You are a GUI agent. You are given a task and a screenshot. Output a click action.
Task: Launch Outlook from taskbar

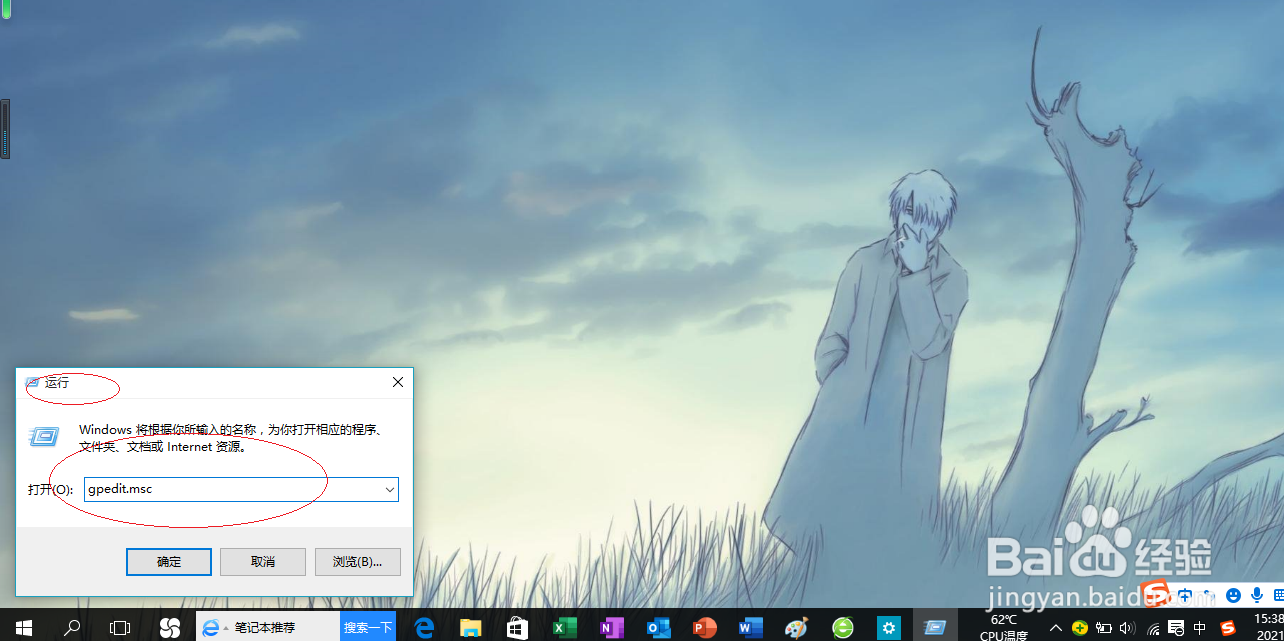658,627
